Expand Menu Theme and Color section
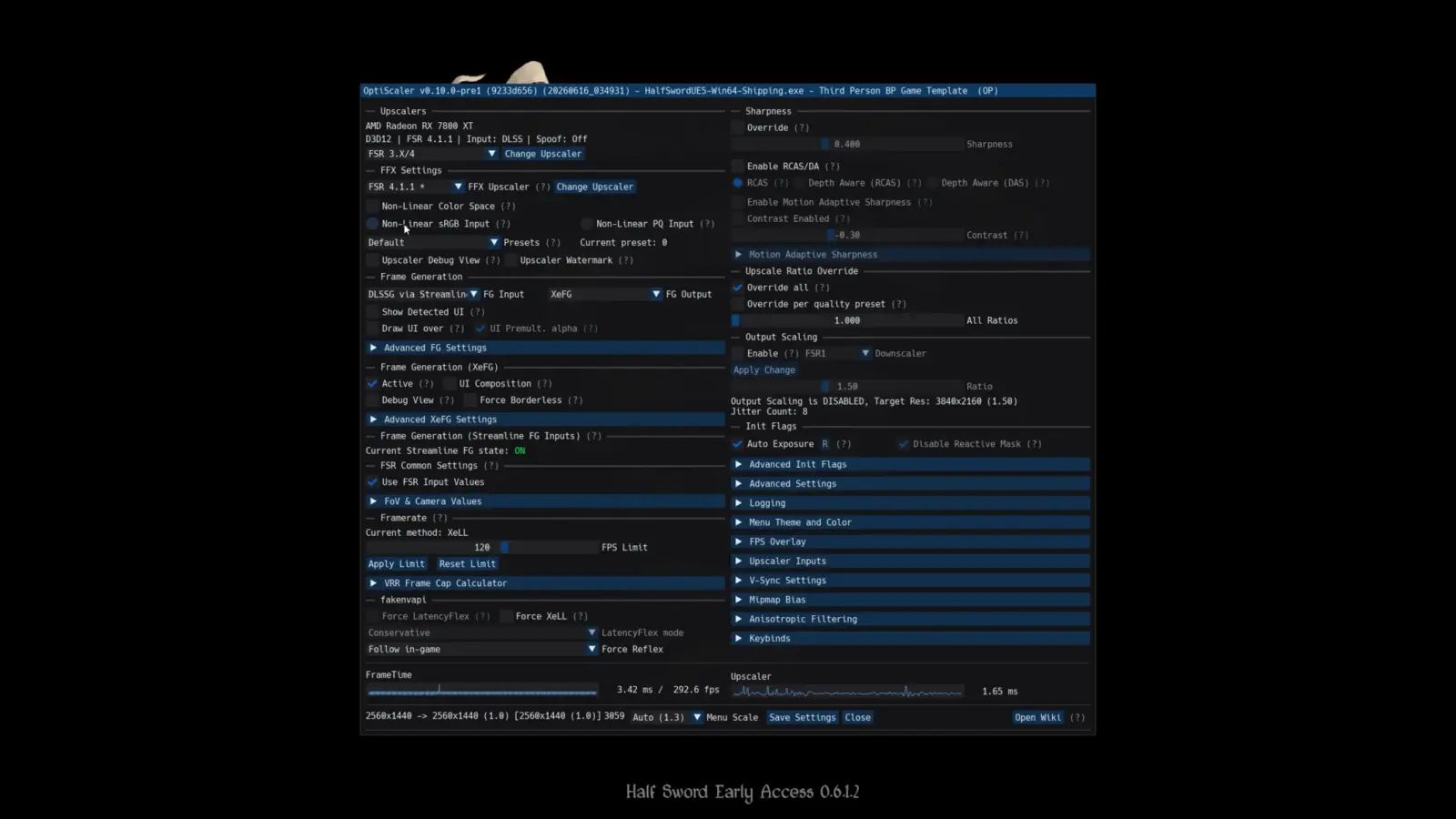The width and height of the screenshot is (1456, 819). [x=910, y=522]
